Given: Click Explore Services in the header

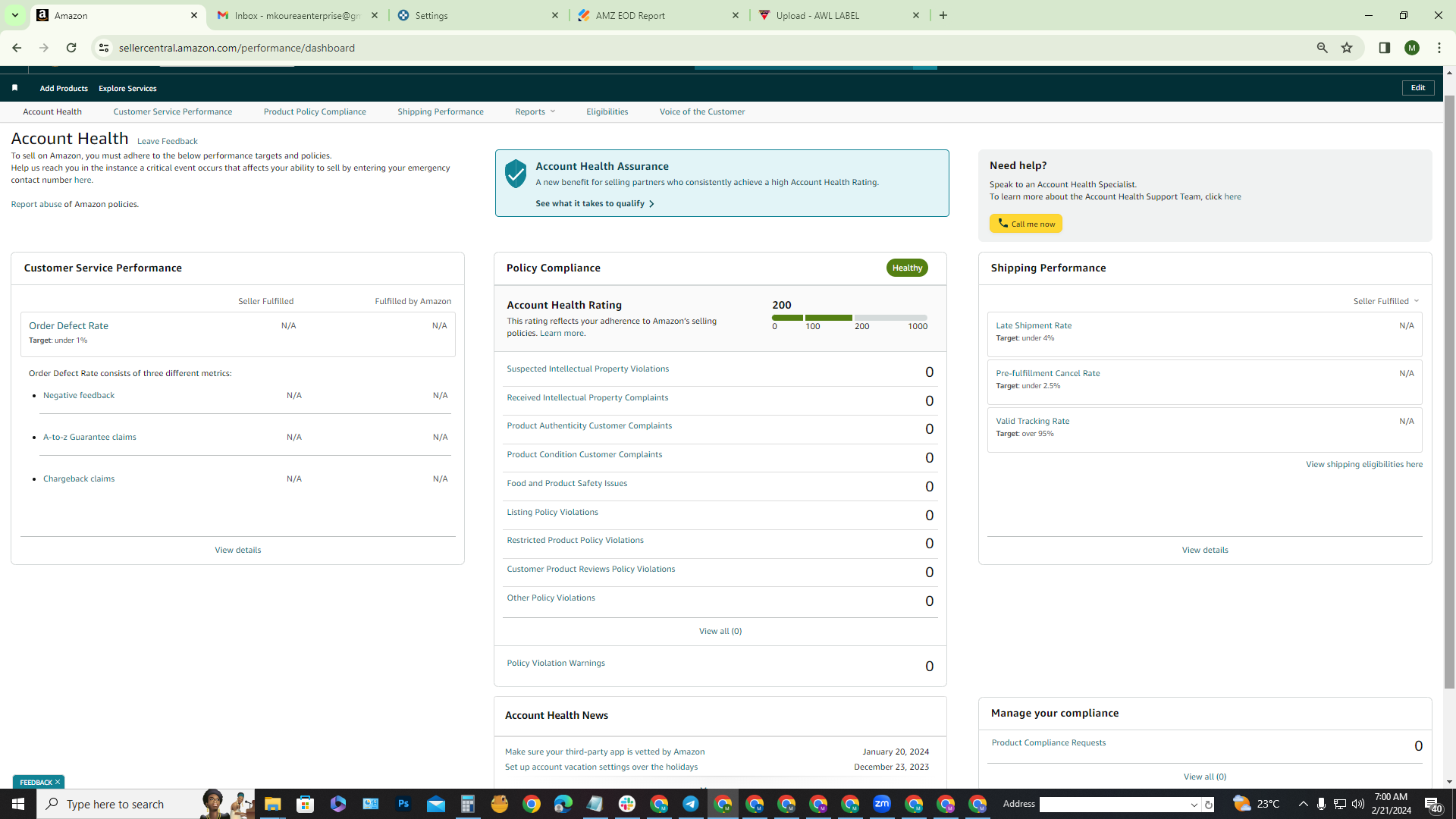Looking at the screenshot, I should pyautogui.click(x=127, y=88).
